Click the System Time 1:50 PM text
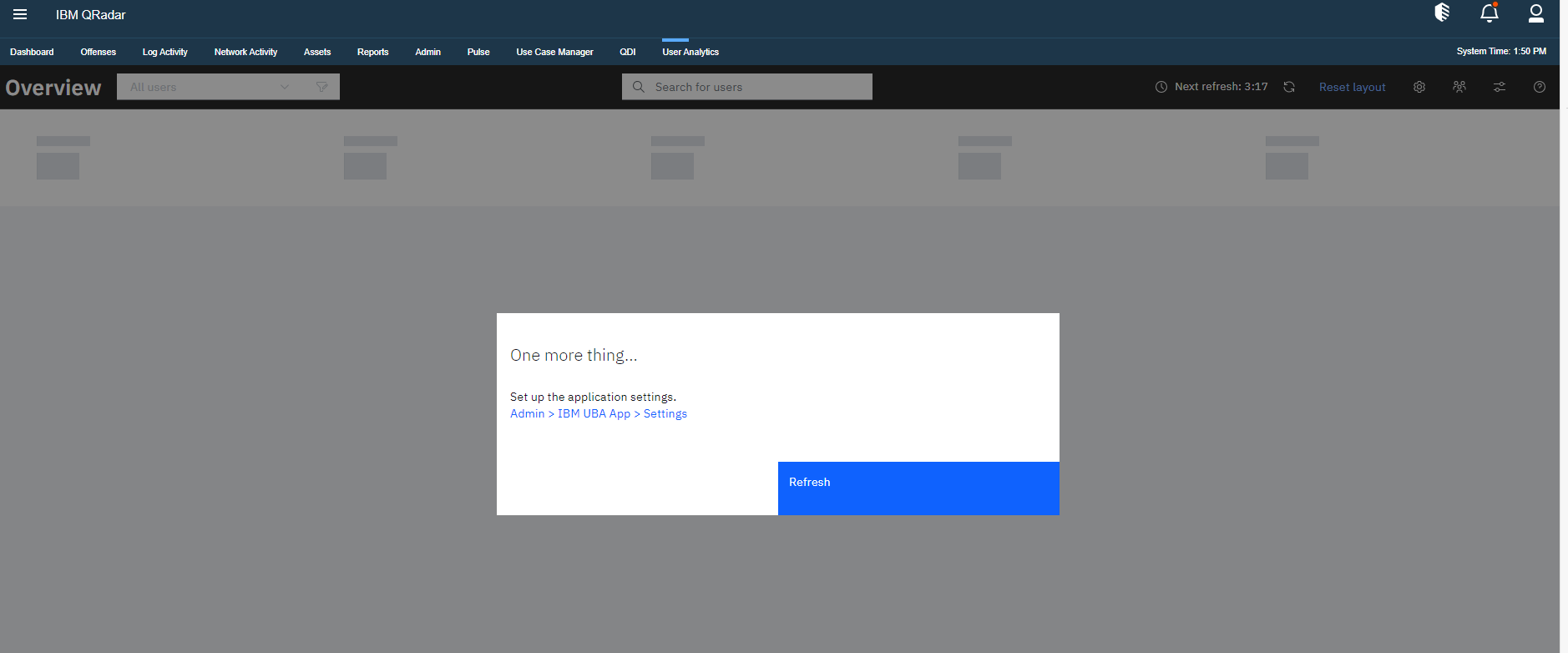 1501,51
